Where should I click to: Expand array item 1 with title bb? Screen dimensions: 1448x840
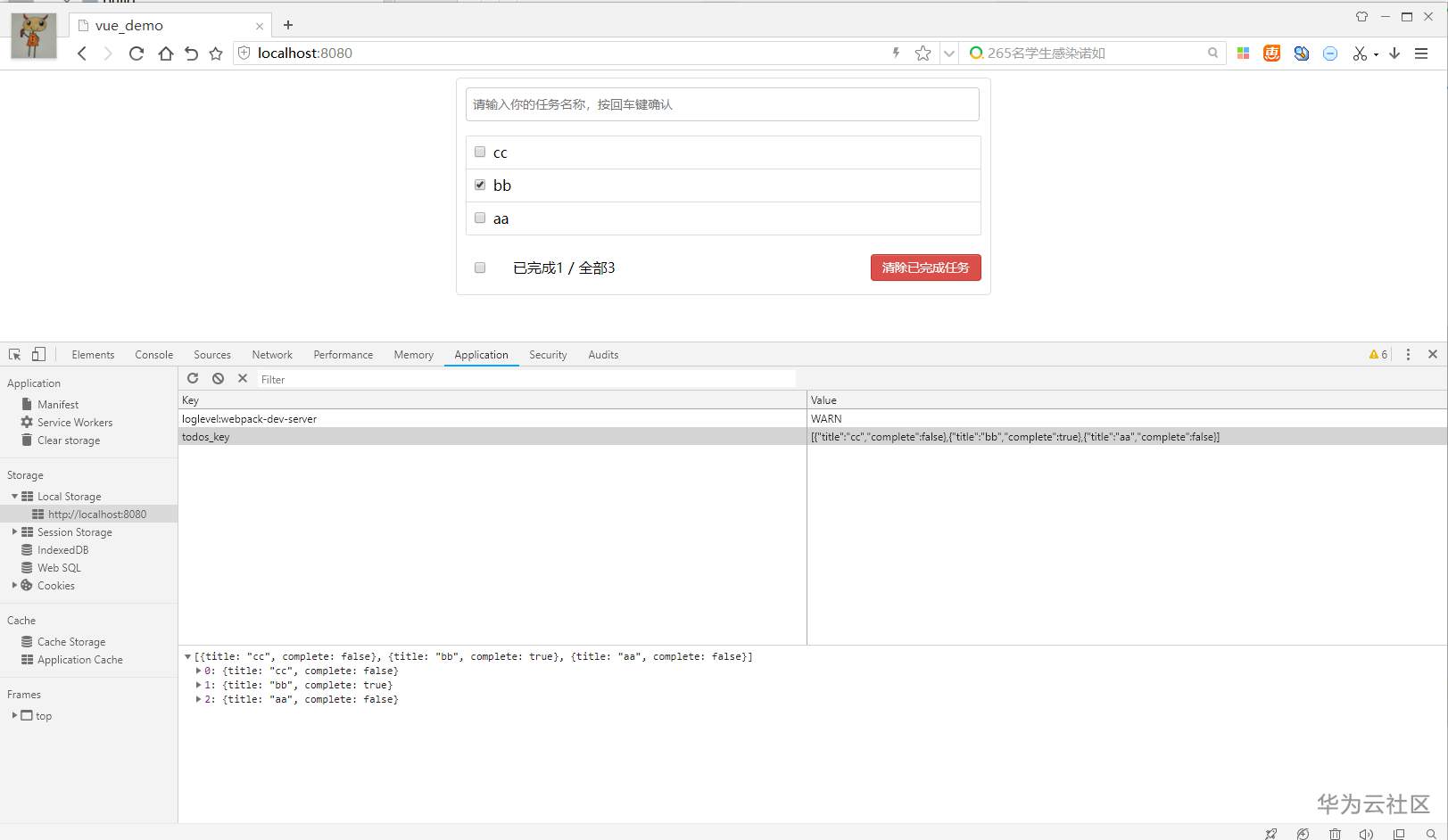198,685
